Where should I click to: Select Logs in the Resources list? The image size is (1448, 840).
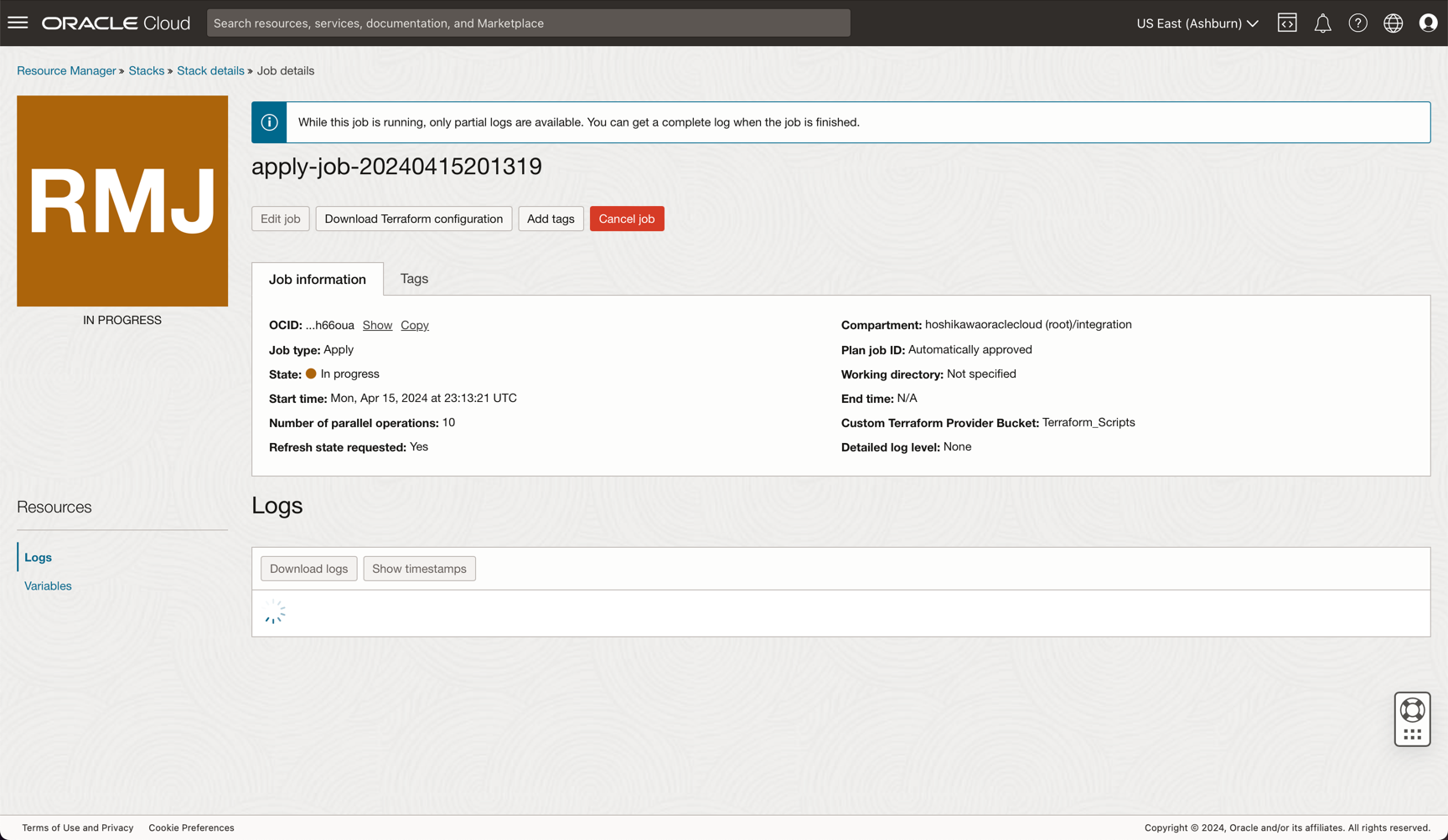38,557
